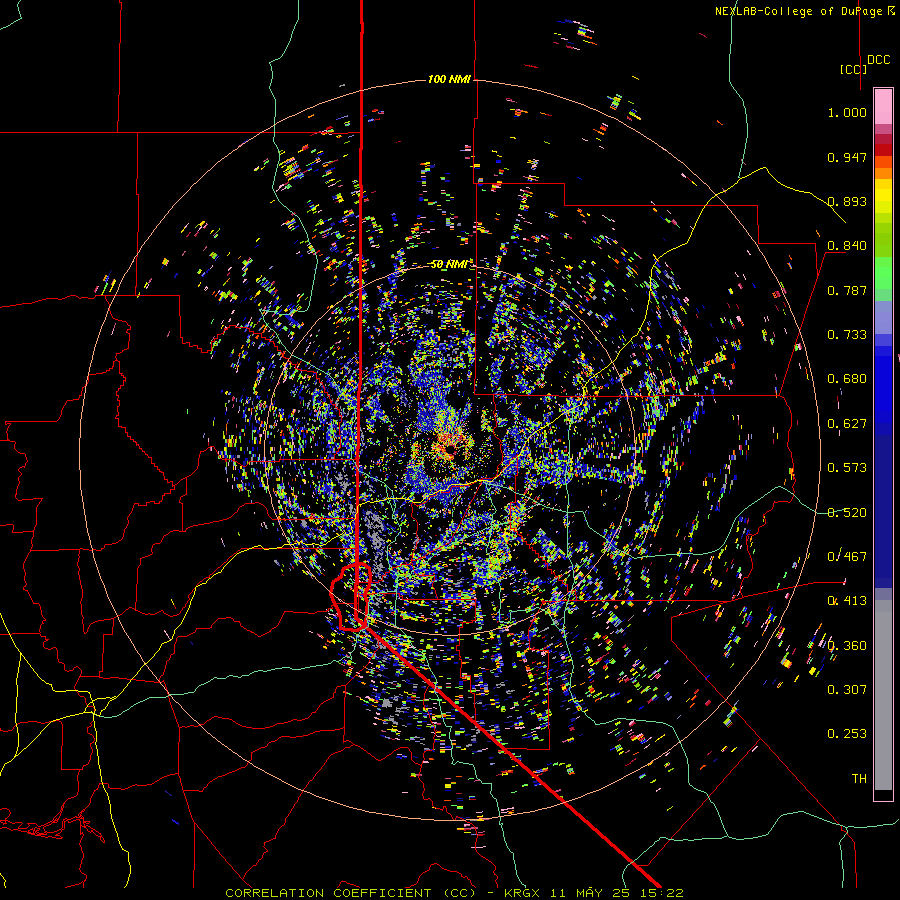The image size is (900, 900).
Task: Click the 0.253 color scale value
Action: [847, 734]
